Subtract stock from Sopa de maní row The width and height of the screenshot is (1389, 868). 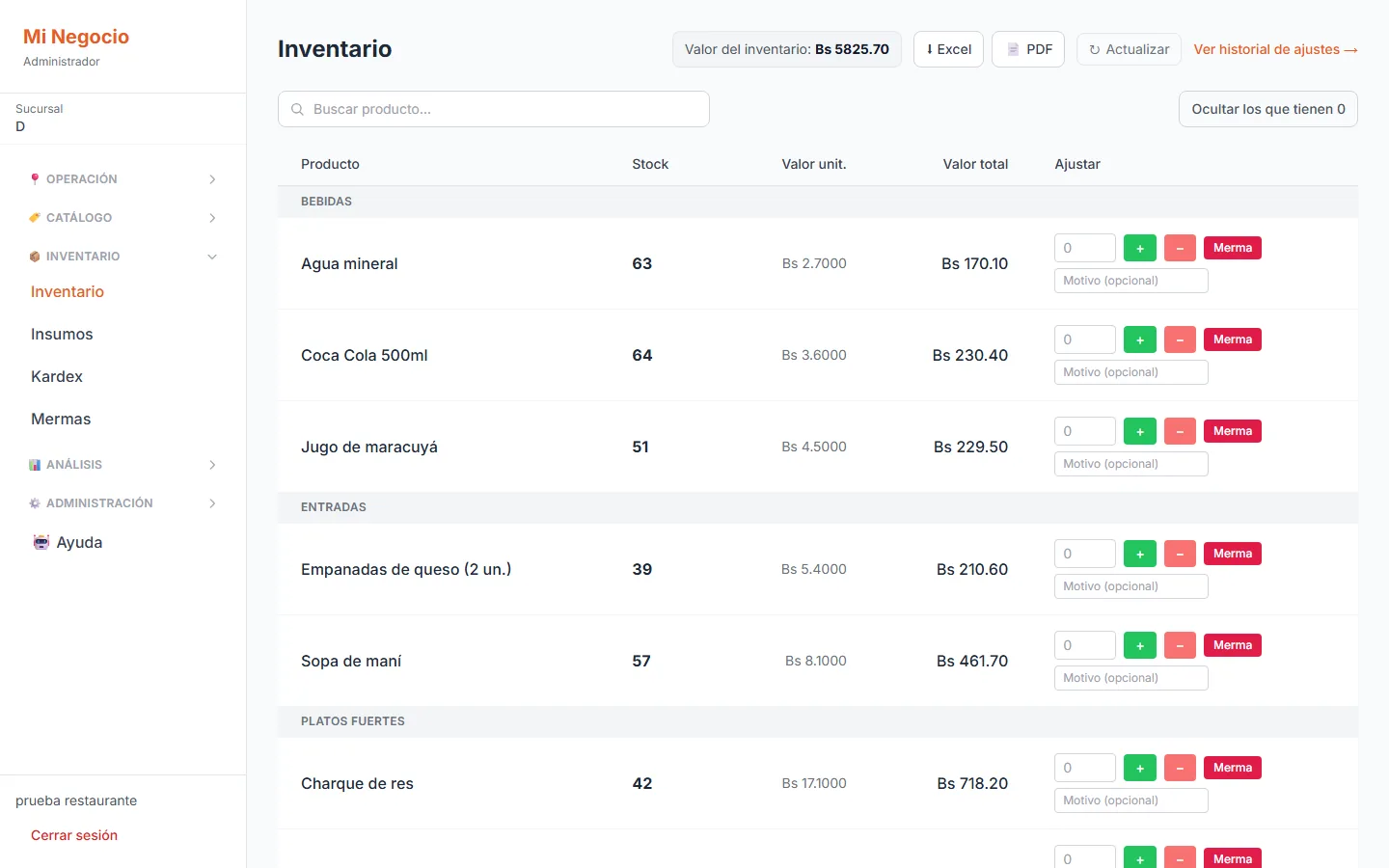point(1180,645)
